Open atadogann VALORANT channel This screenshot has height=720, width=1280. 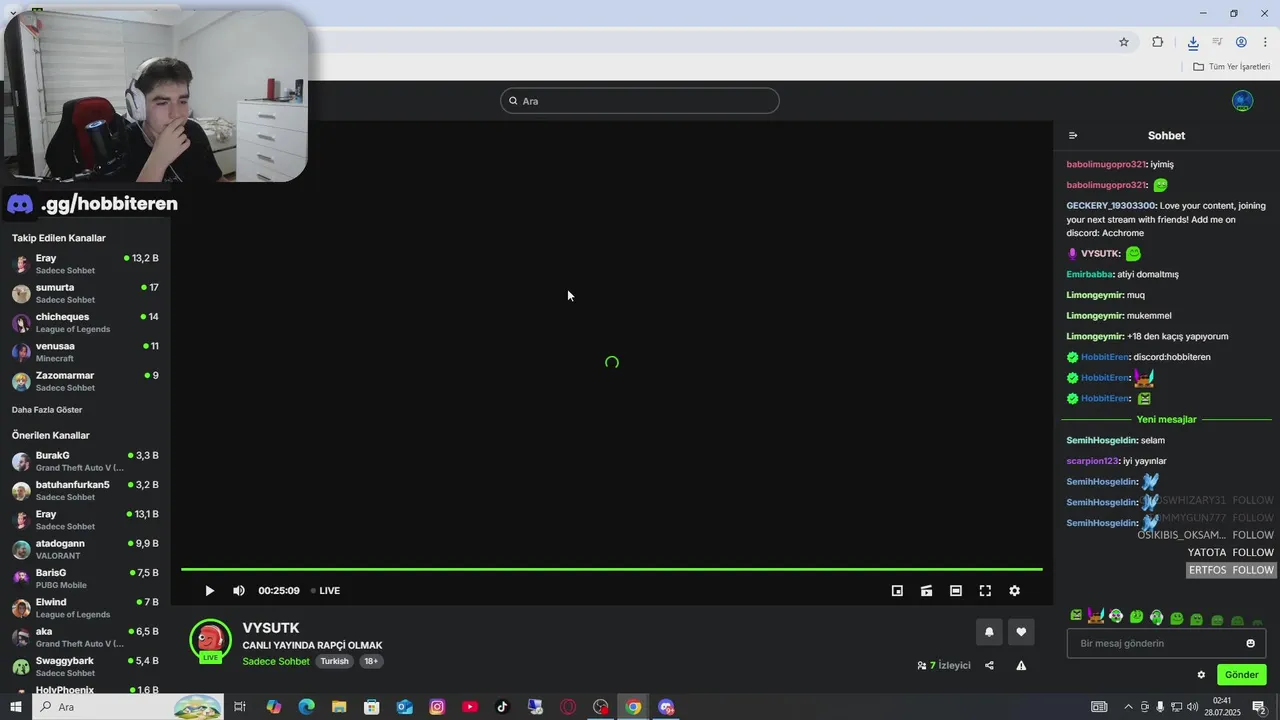[x=85, y=549]
